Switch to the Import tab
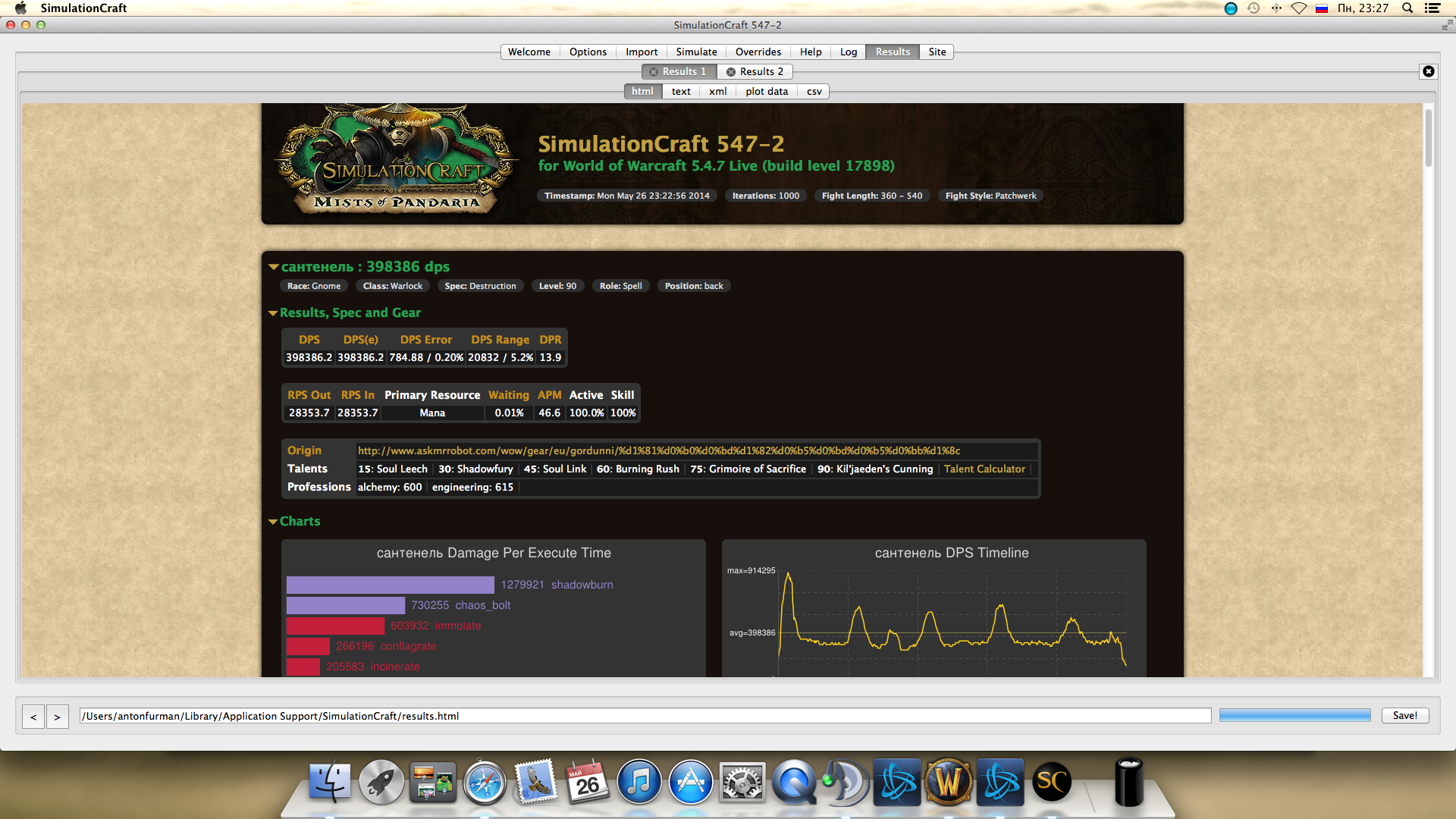Viewport: 1456px width, 819px height. (642, 52)
